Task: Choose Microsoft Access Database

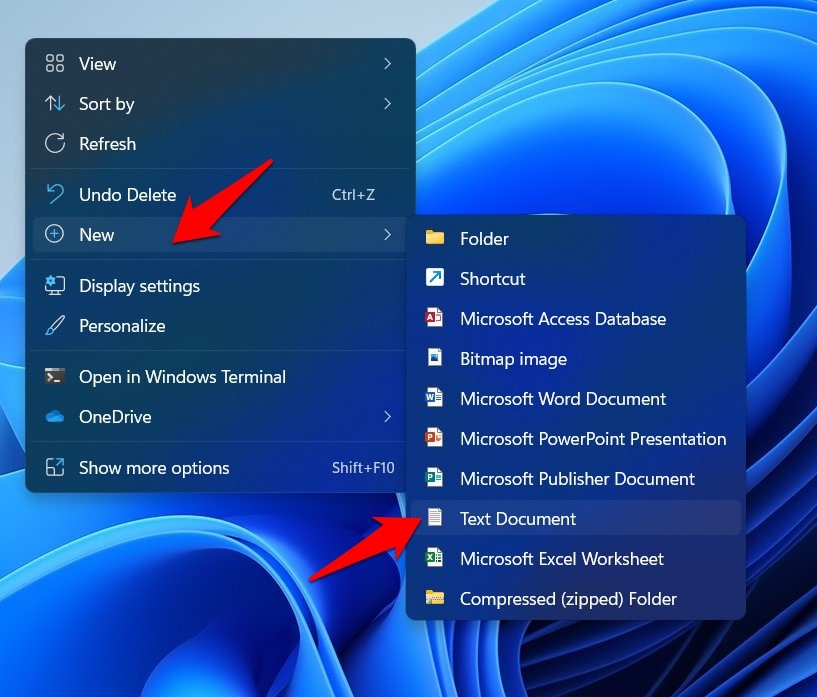Action: coord(576,318)
